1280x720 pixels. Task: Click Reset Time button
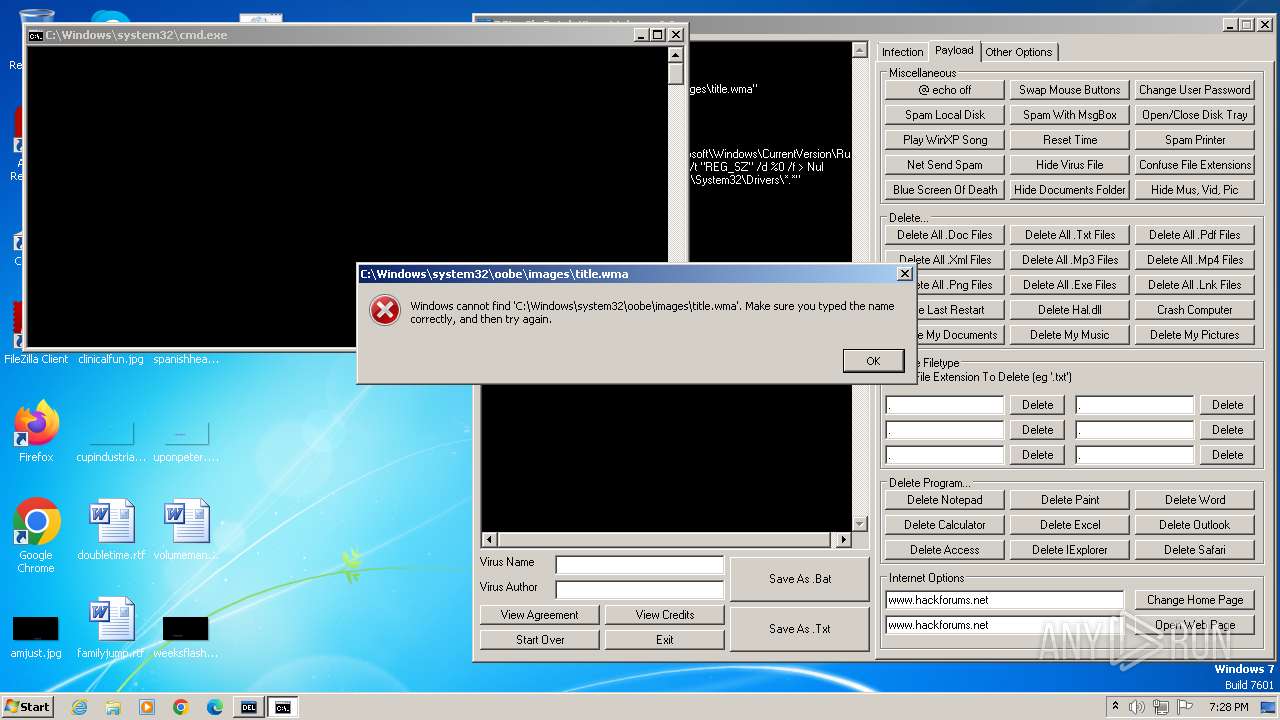[1070, 140]
